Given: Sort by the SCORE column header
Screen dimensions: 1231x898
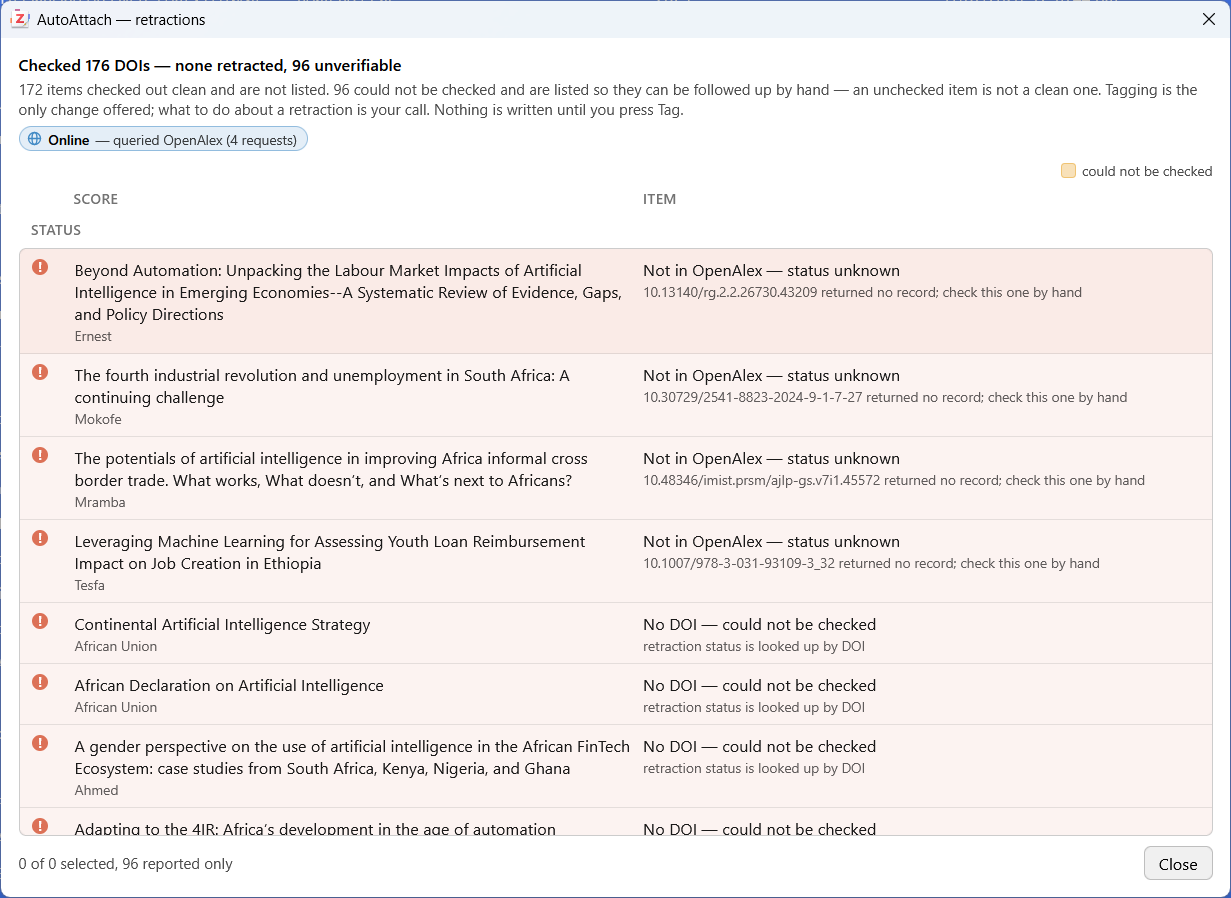Looking at the screenshot, I should point(95,199).
